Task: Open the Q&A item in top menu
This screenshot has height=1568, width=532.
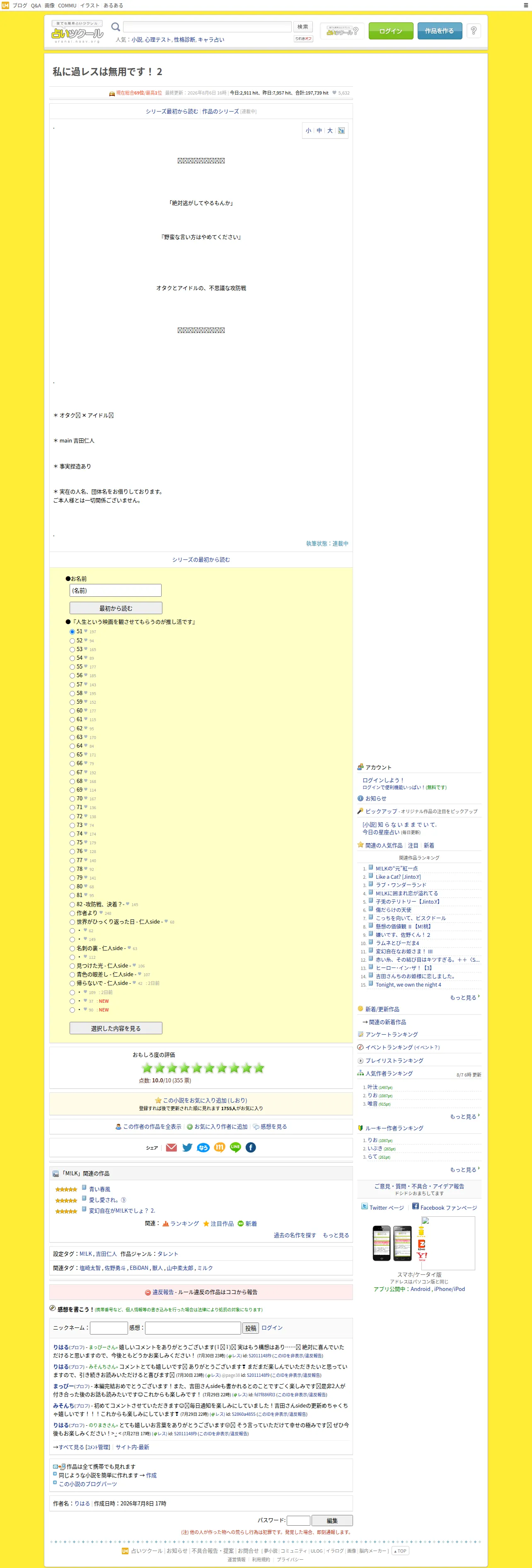Action: [x=36, y=5]
